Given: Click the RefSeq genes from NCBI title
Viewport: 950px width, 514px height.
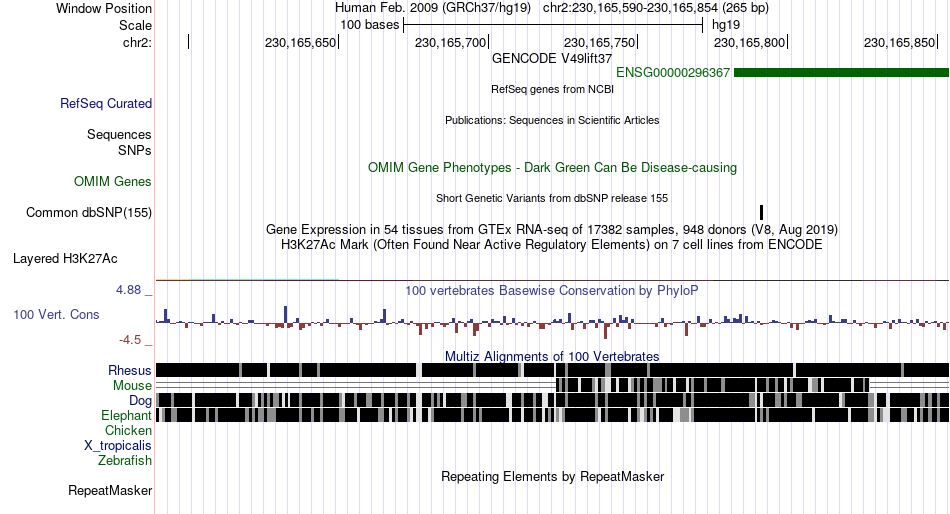Looking at the screenshot, I should point(552,89).
